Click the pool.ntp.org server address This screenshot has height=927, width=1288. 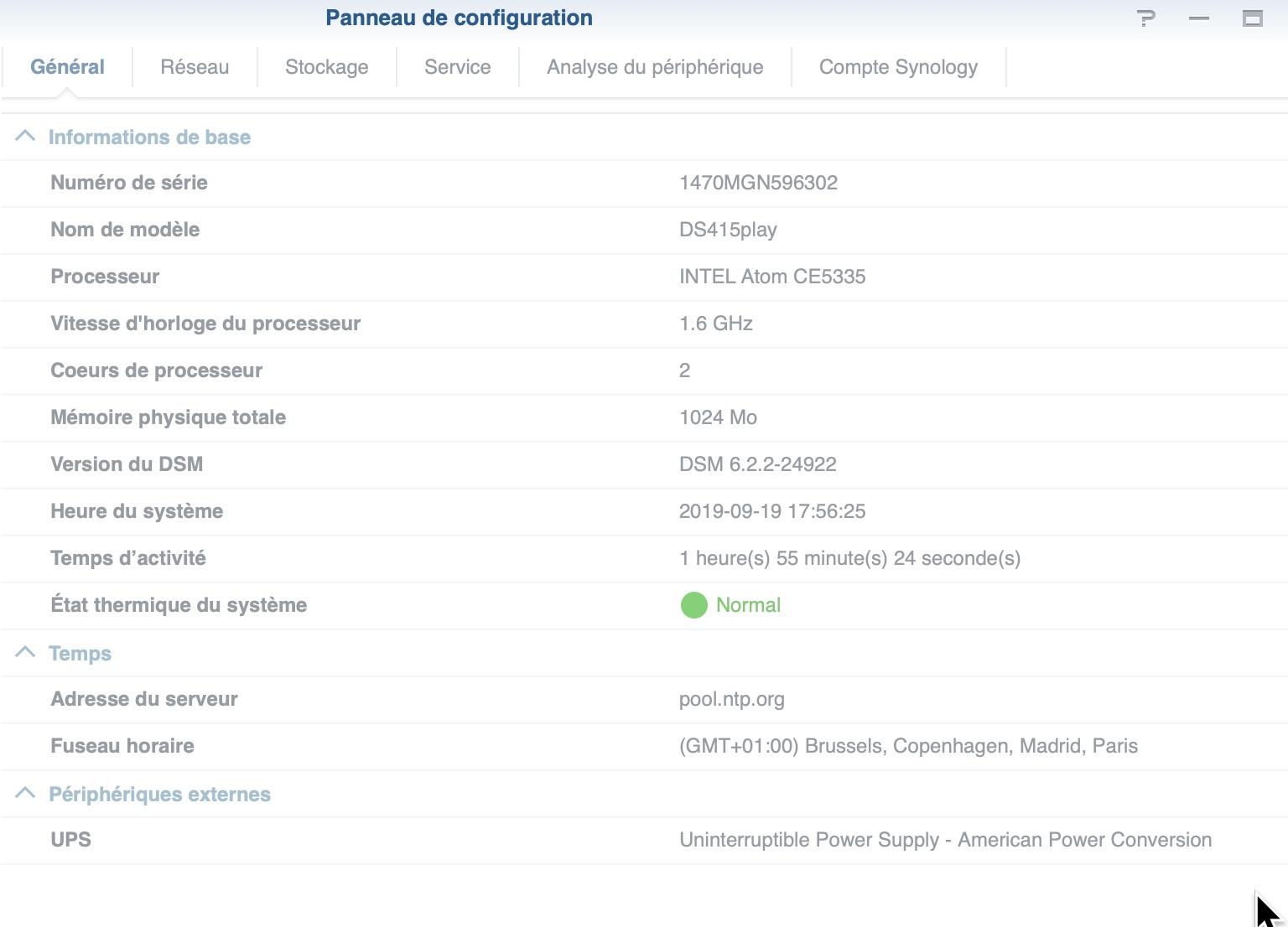click(x=731, y=699)
